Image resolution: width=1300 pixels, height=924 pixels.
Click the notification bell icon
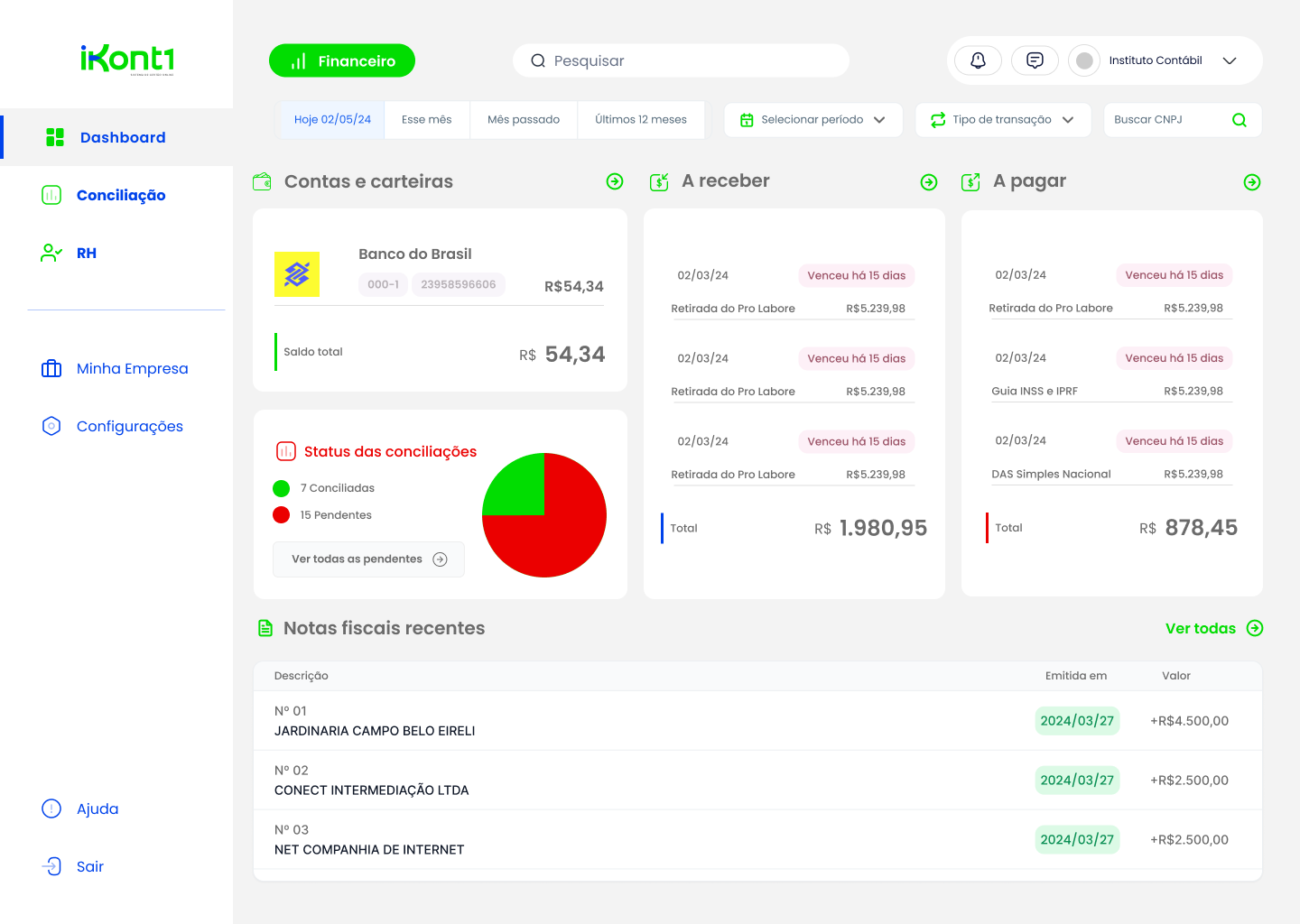(978, 60)
